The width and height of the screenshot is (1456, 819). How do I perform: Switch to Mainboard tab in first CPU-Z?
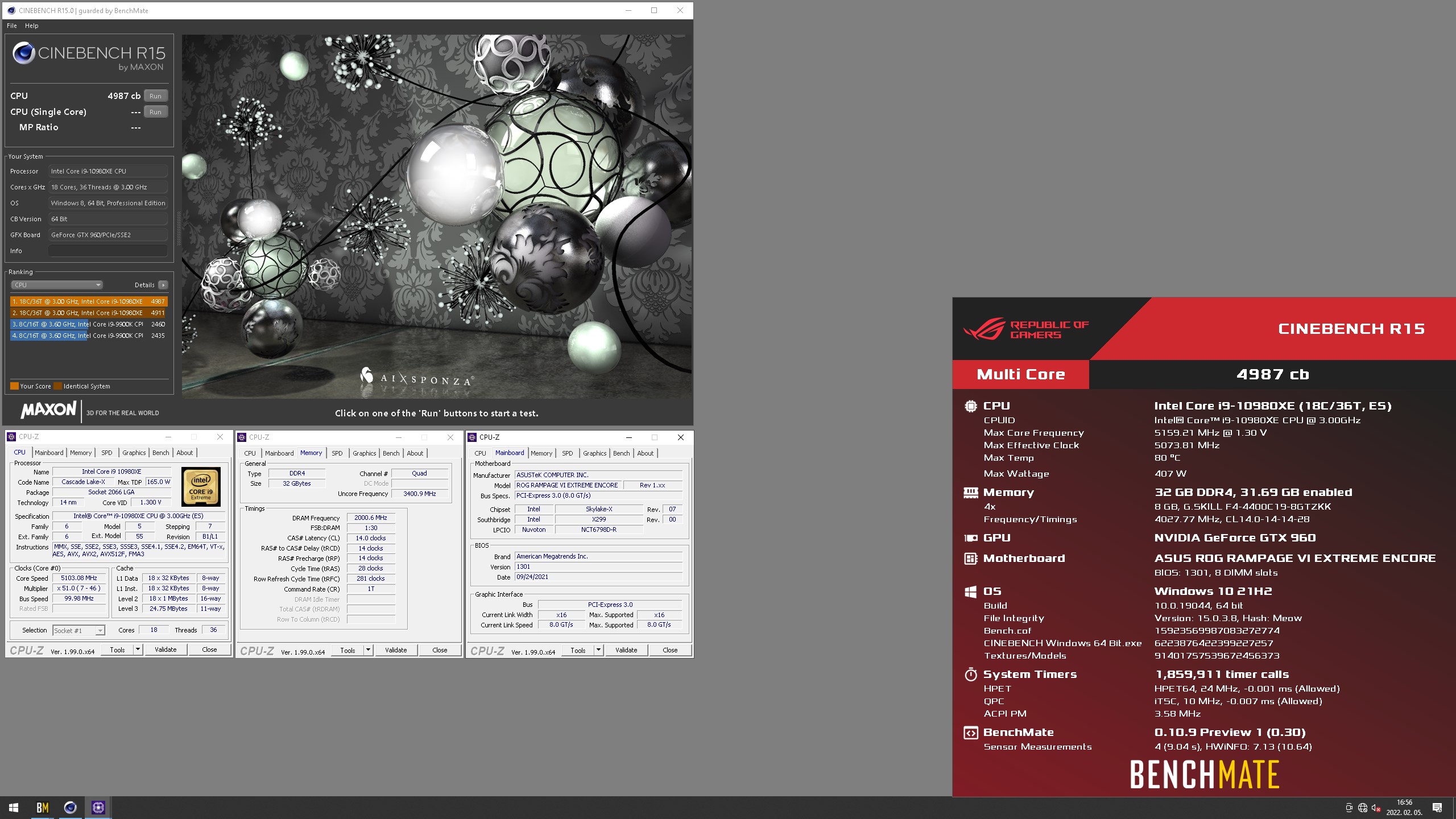point(49,453)
